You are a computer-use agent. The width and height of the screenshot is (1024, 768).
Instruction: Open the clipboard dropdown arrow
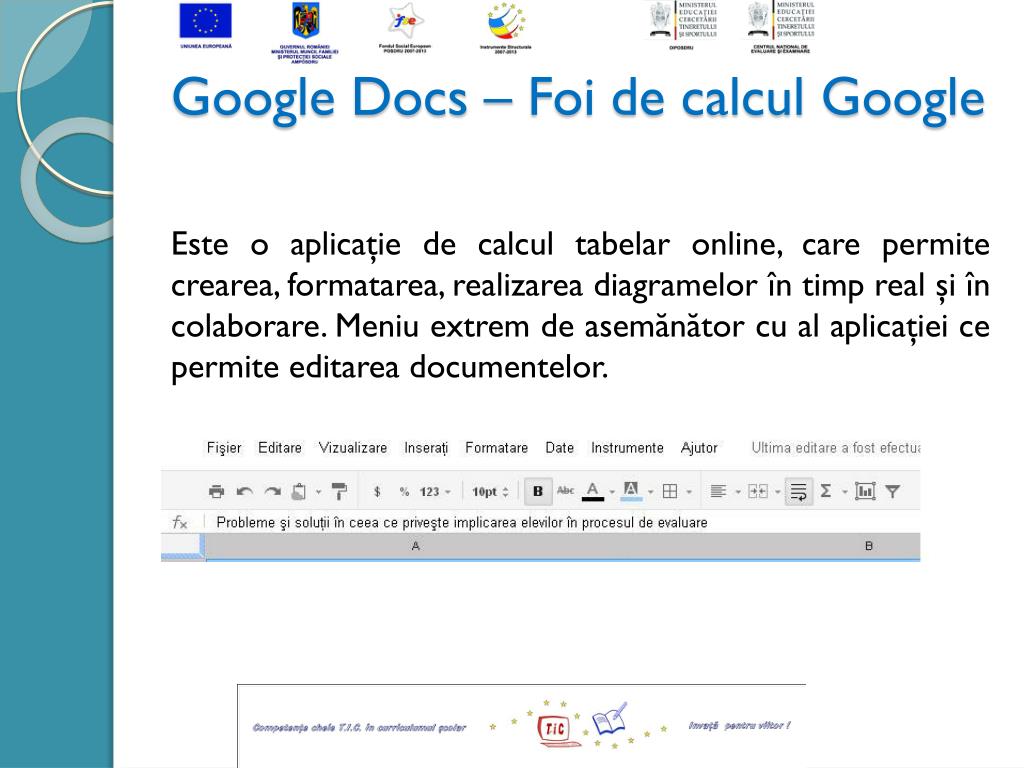[319, 492]
